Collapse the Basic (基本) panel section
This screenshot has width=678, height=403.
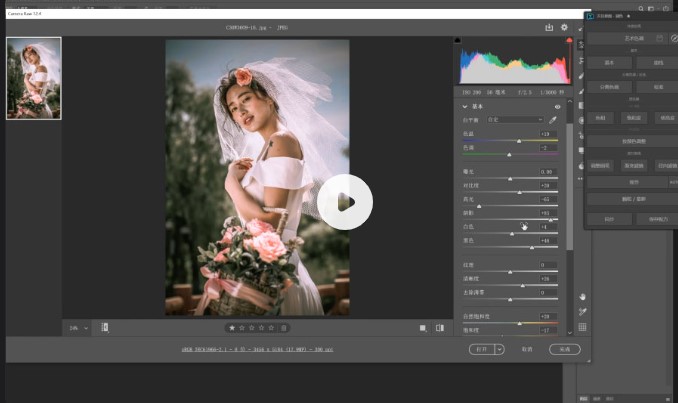click(464, 106)
